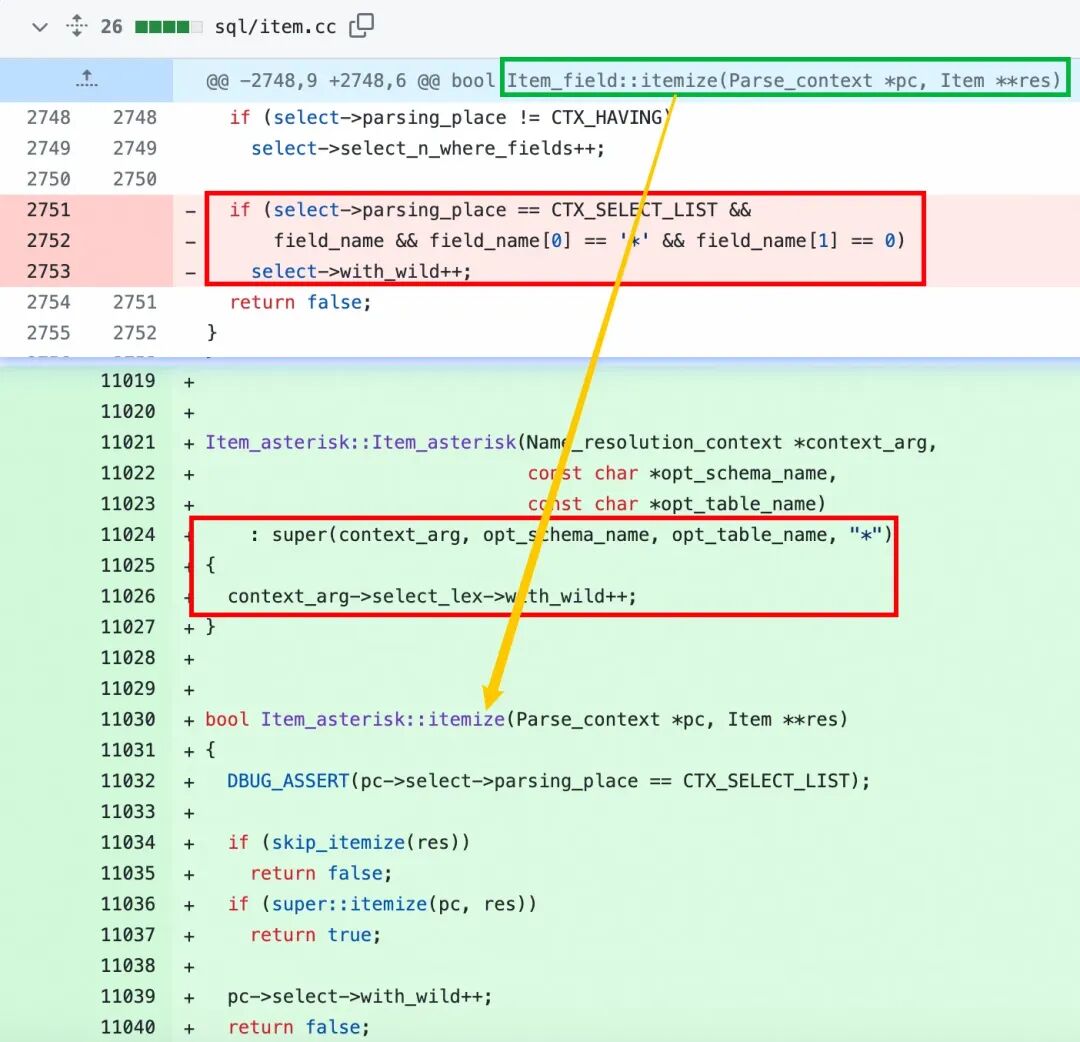
Task: Click the plus marker on line 11021
Action: tap(189, 444)
